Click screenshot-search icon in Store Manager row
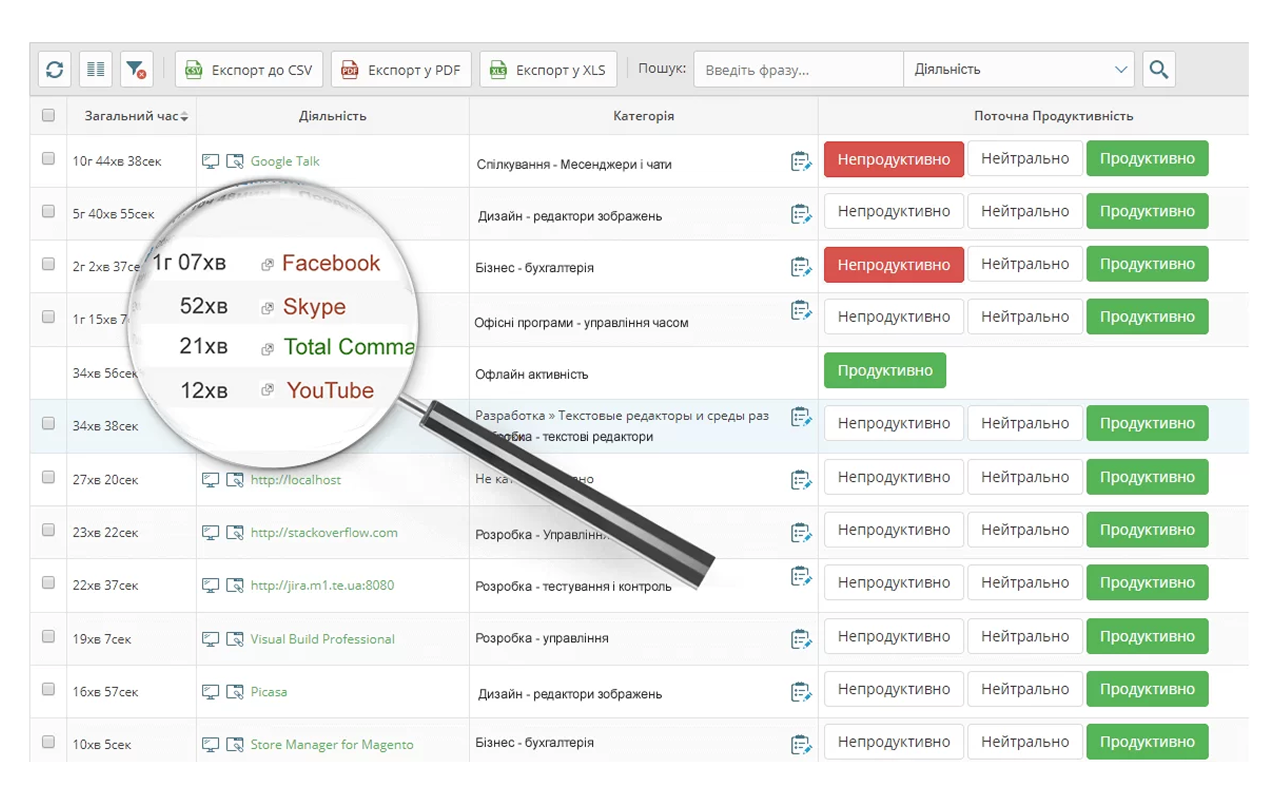Screen dimensions: 1280x800 click(235, 745)
